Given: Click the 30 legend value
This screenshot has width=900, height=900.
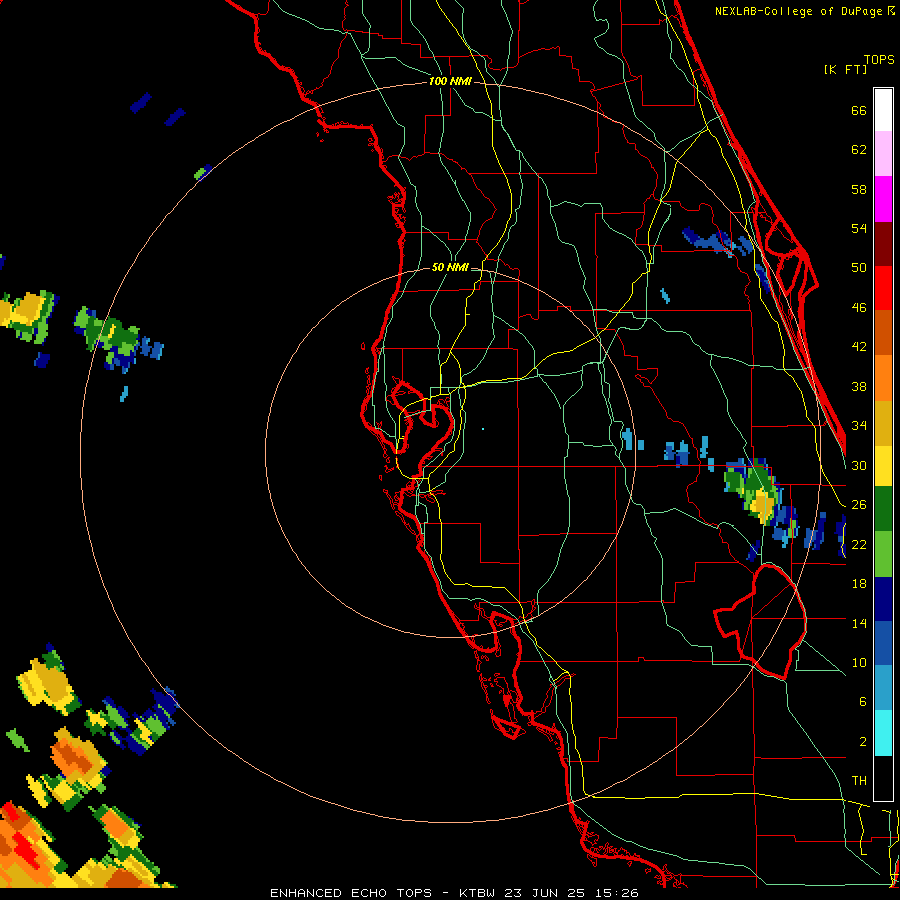Looking at the screenshot, I should pos(859,465).
